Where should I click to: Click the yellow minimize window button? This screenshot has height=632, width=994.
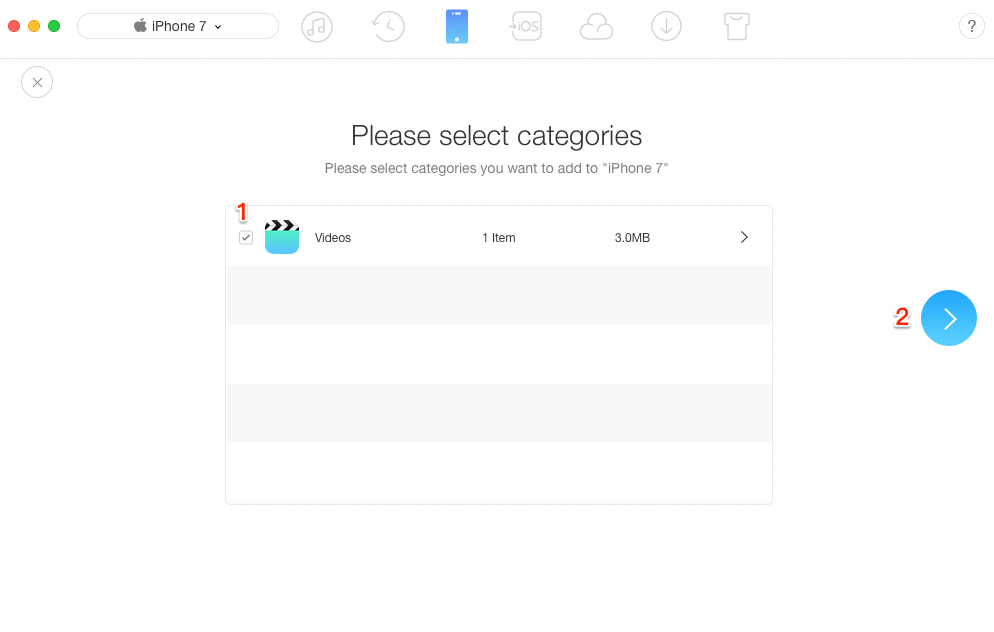click(x=34, y=26)
